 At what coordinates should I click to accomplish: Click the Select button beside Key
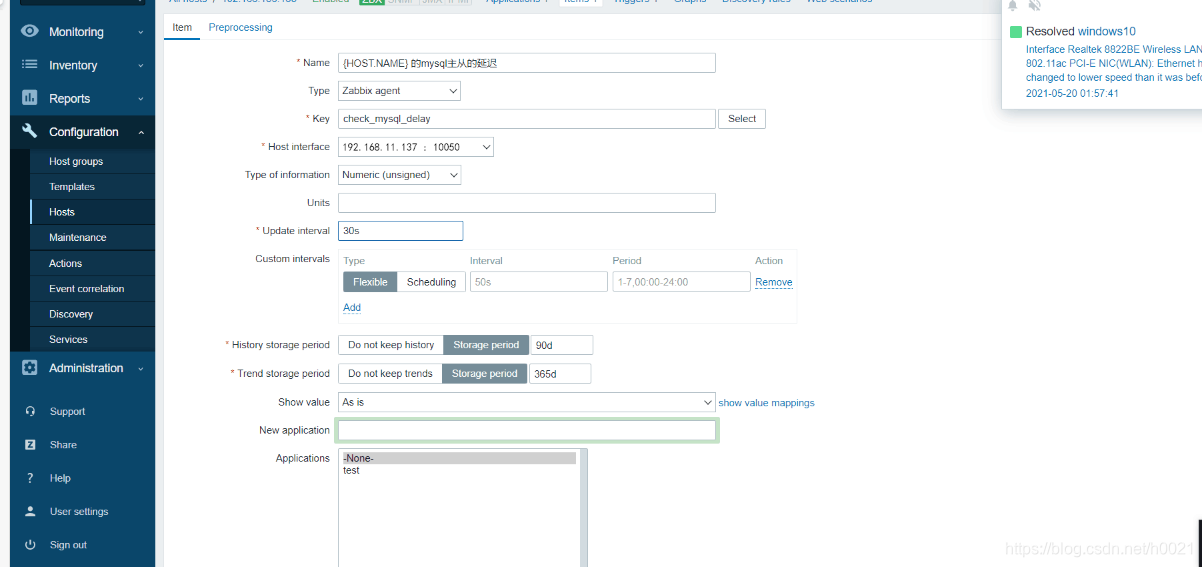click(742, 119)
